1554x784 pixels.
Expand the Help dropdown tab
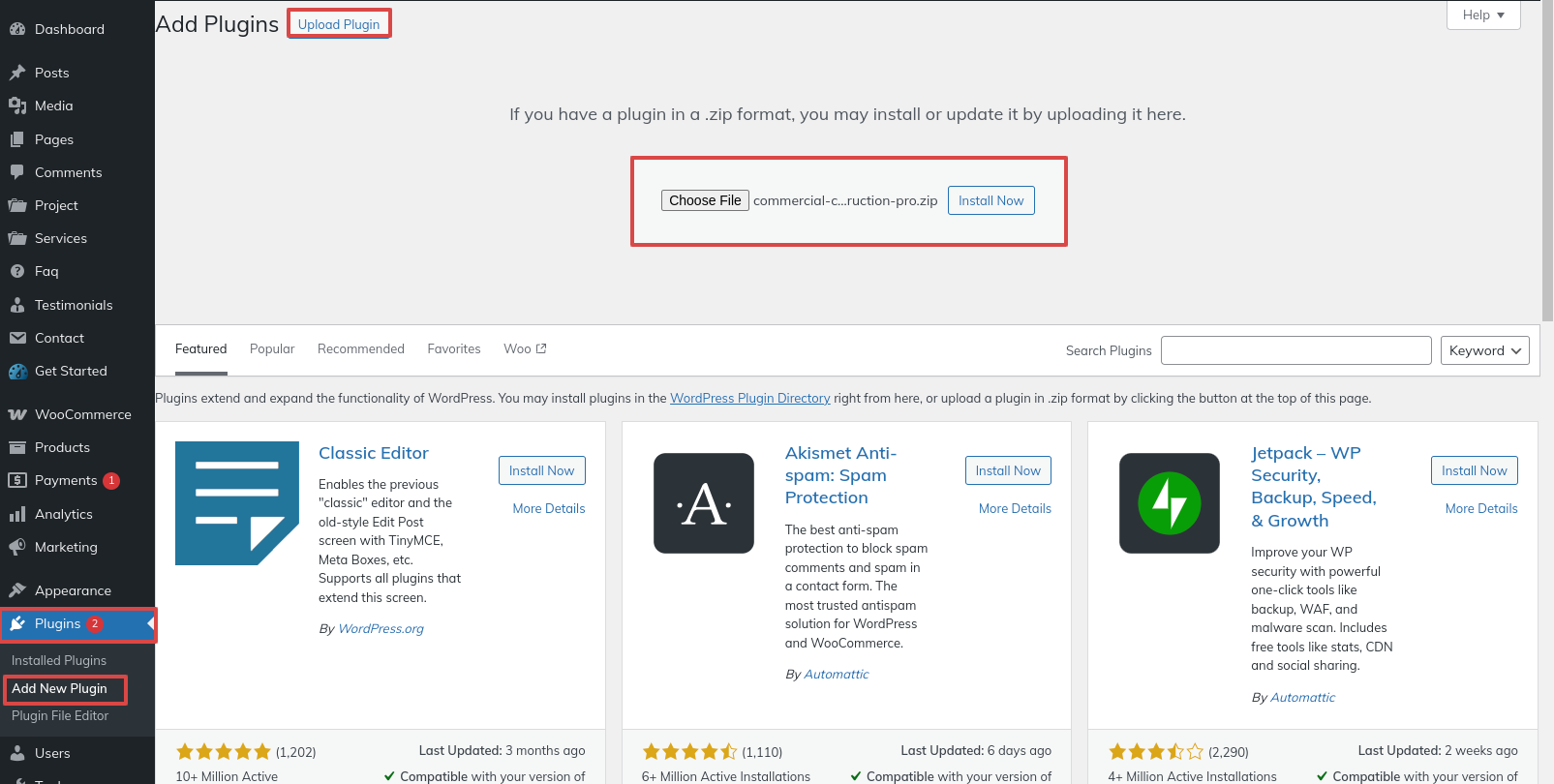[x=1483, y=15]
